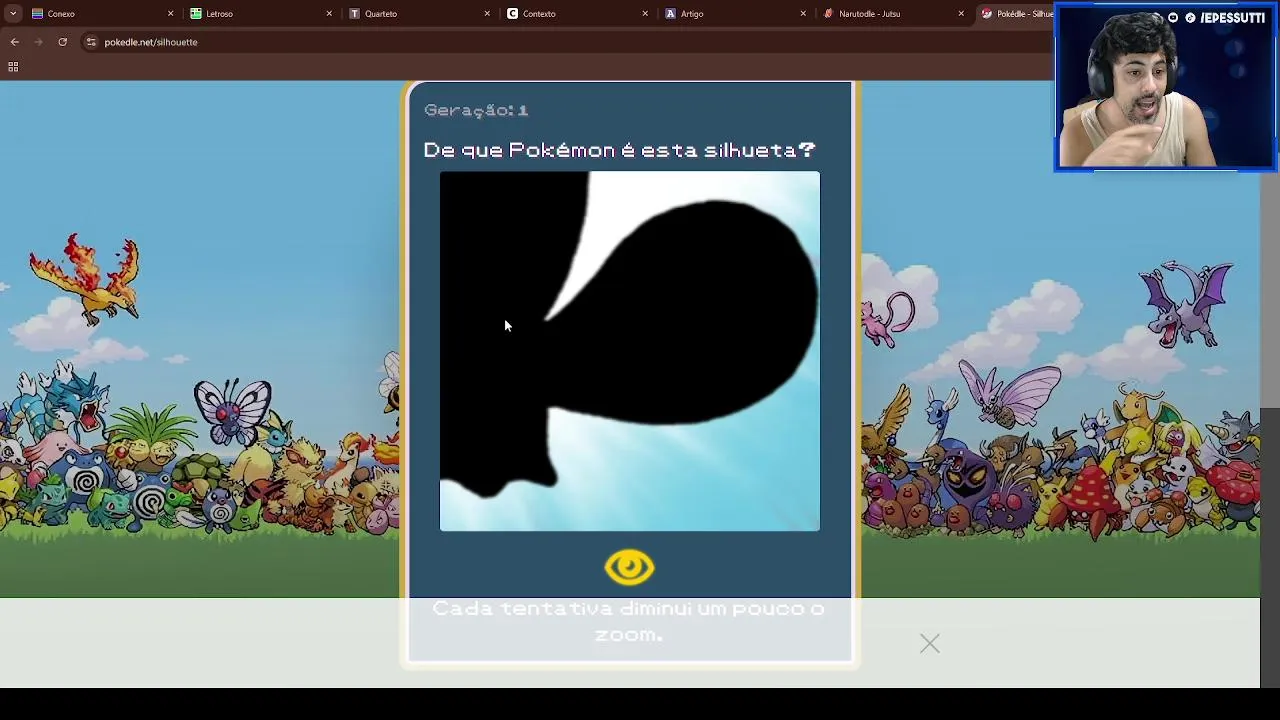
Task: Close the Quarteto tab
Action: coord(487,13)
